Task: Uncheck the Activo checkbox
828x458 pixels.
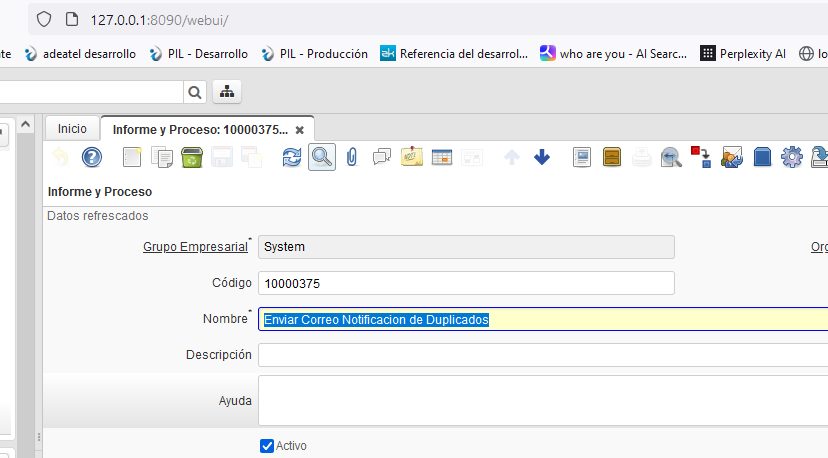Action: (x=267, y=446)
